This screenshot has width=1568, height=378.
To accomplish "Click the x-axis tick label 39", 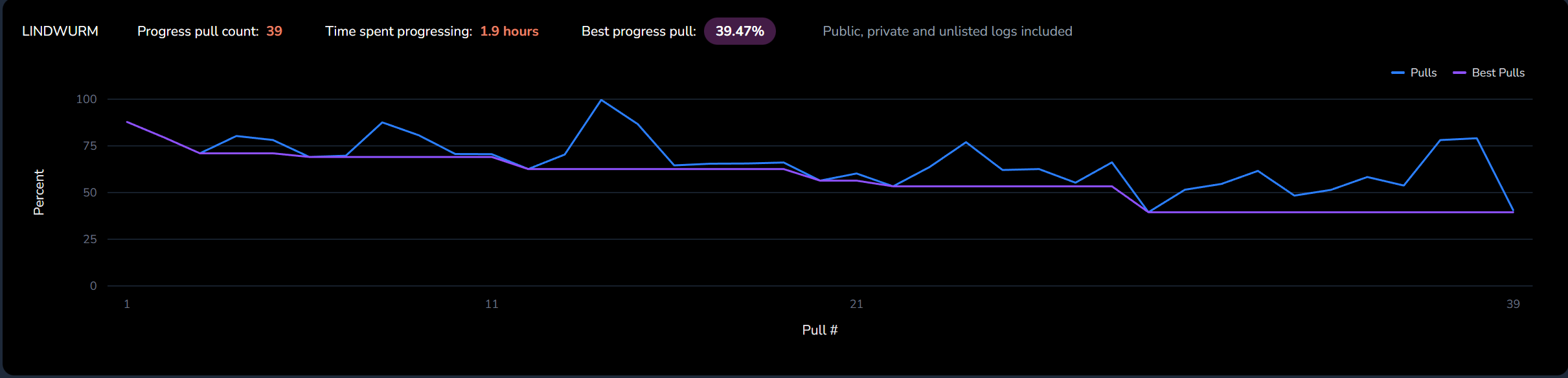I will point(1513,304).
